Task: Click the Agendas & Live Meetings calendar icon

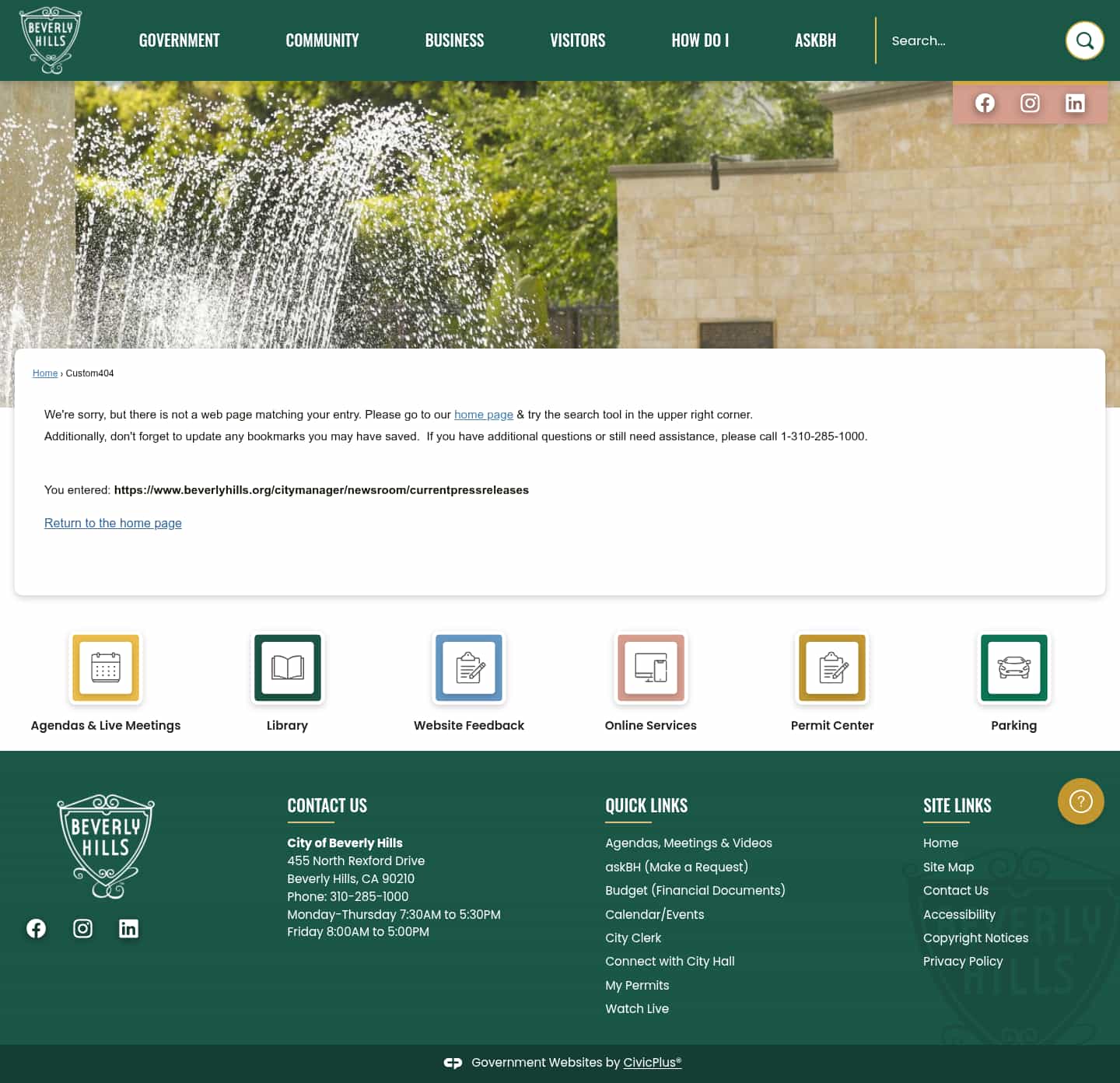Action: click(106, 668)
